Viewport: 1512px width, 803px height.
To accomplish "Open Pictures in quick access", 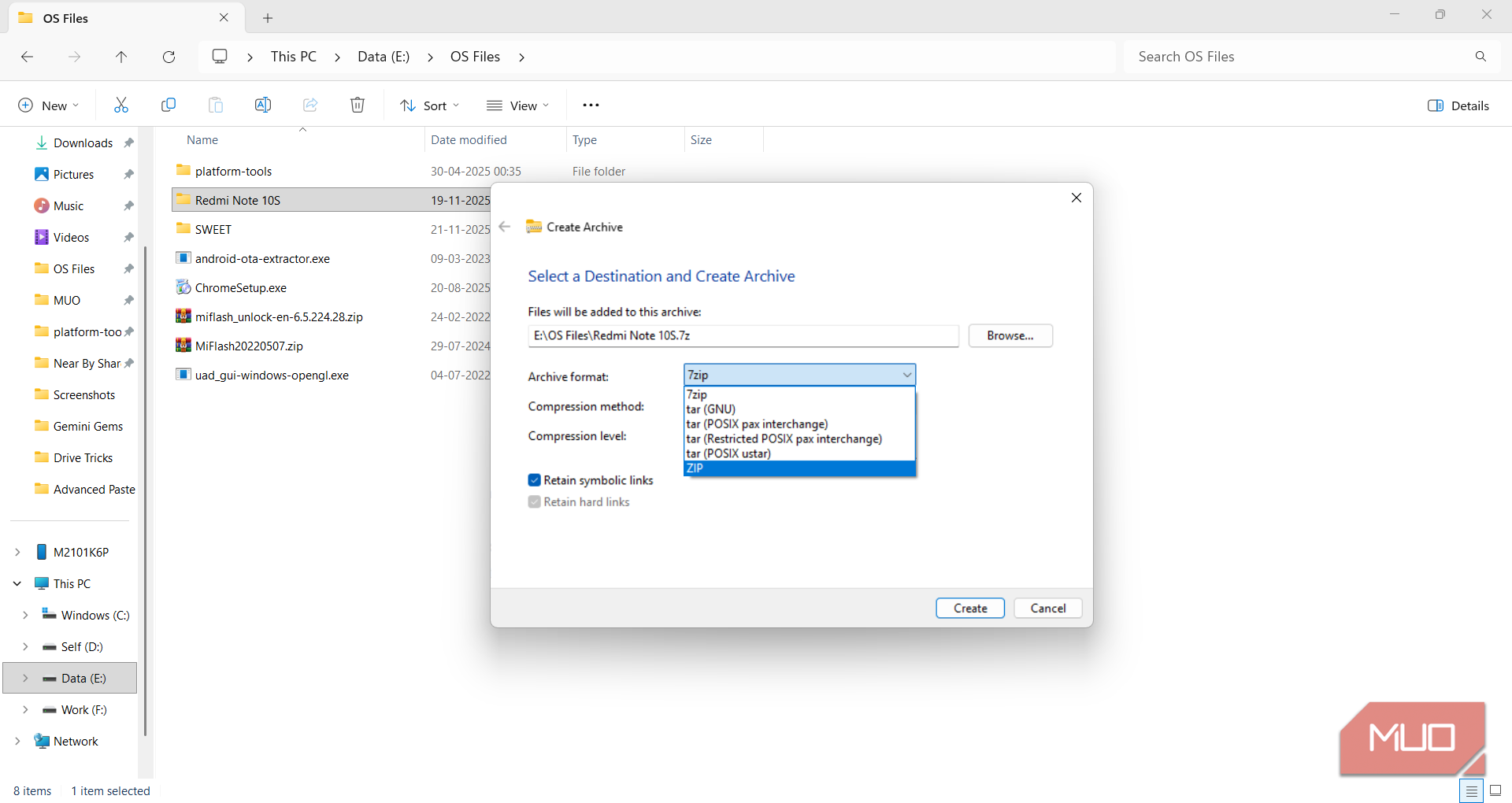I will (74, 174).
